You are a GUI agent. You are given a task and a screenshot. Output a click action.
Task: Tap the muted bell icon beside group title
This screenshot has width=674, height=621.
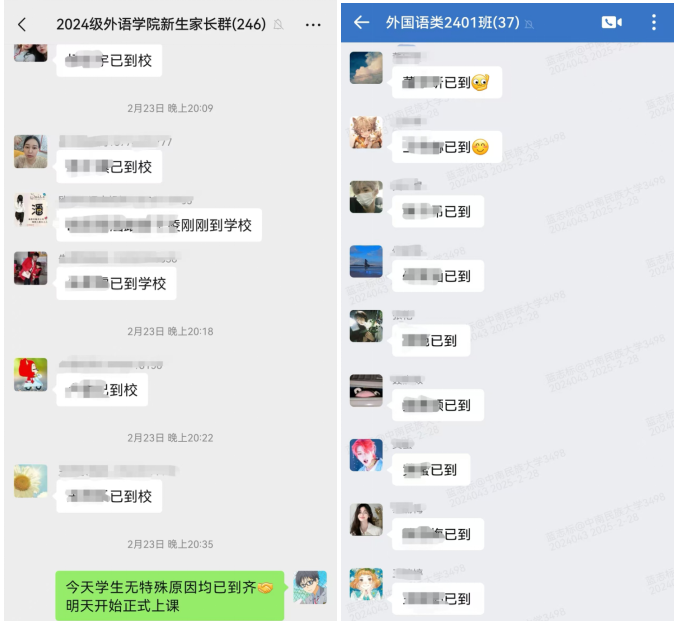coord(279,24)
